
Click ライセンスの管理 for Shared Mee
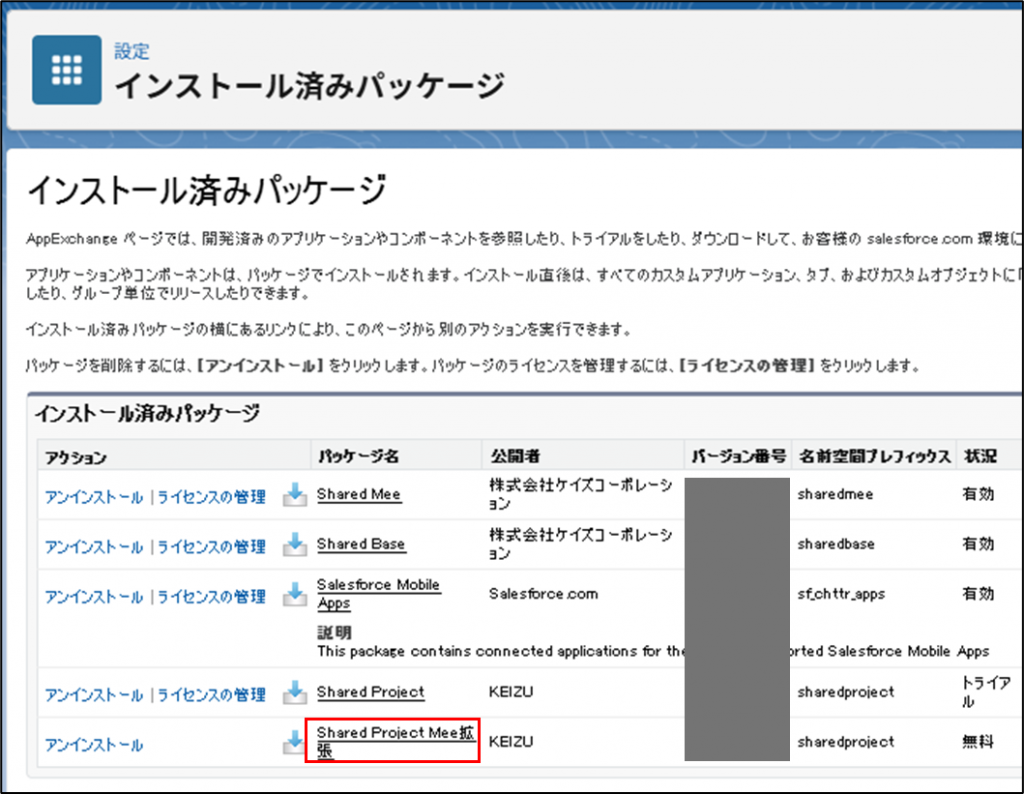tap(211, 497)
